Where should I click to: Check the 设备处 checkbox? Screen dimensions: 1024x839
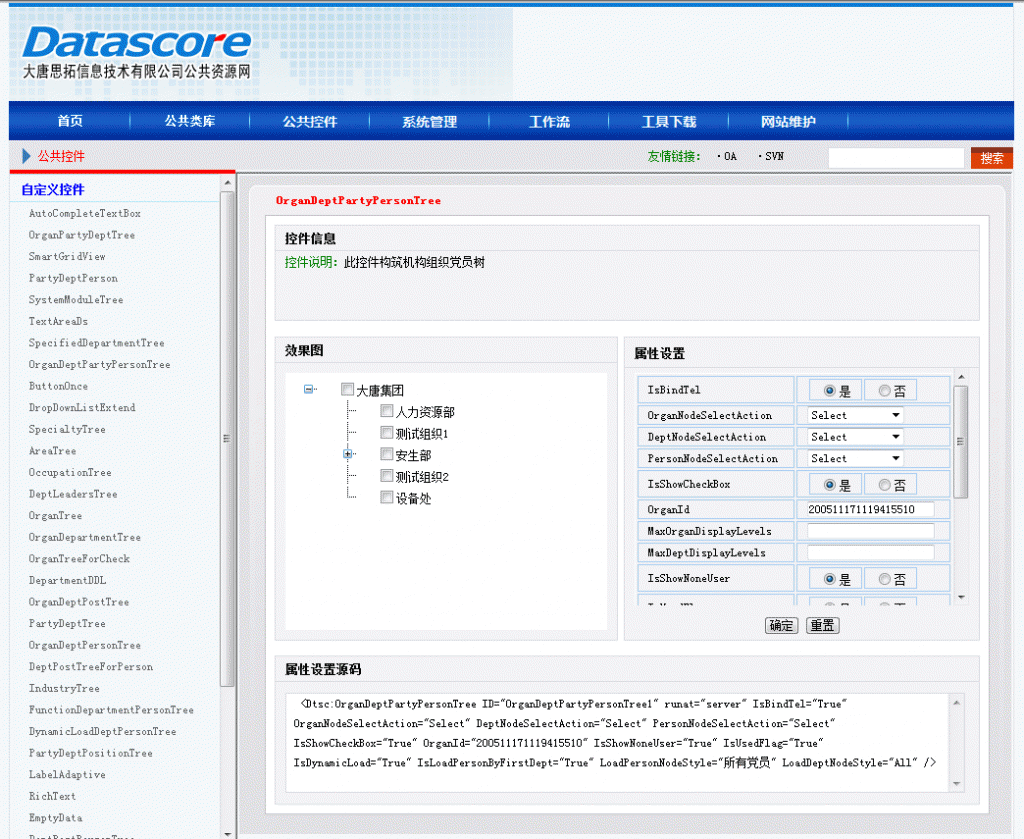pos(387,498)
